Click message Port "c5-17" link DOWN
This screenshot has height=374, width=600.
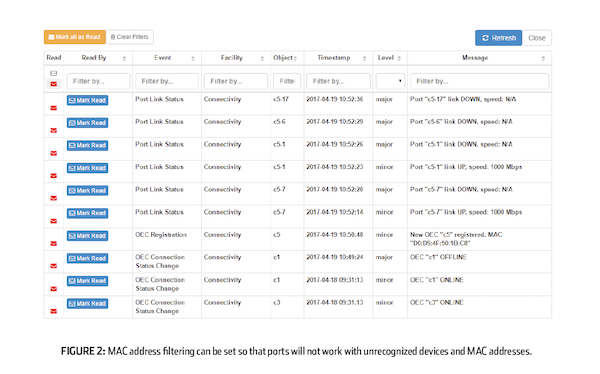pos(463,99)
